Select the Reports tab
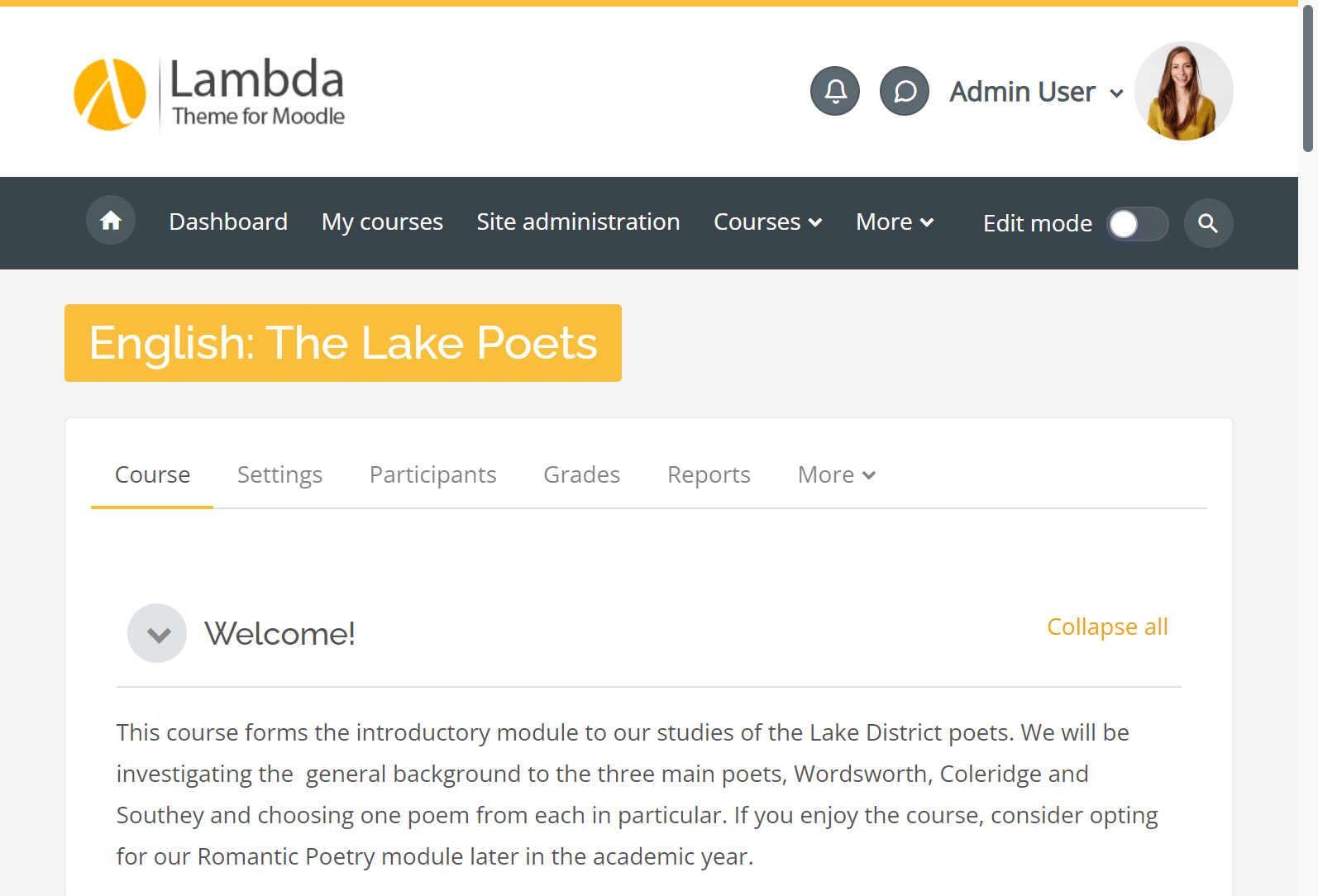The height and width of the screenshot is (896, 1318). point(709,474)
